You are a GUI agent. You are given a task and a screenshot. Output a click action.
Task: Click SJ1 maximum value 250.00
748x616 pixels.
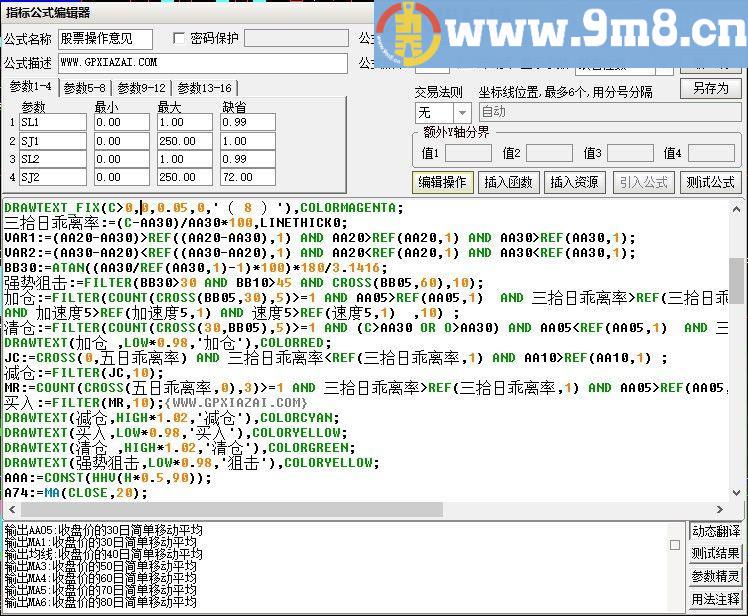[x=185, y=141]
